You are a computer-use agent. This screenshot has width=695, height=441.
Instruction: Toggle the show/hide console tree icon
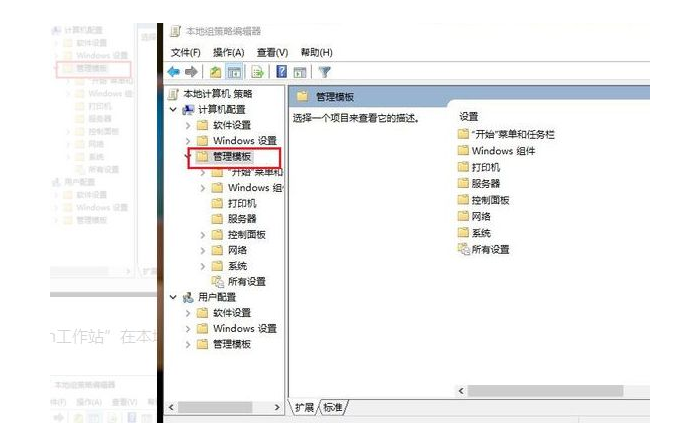[x=234, y=72]
